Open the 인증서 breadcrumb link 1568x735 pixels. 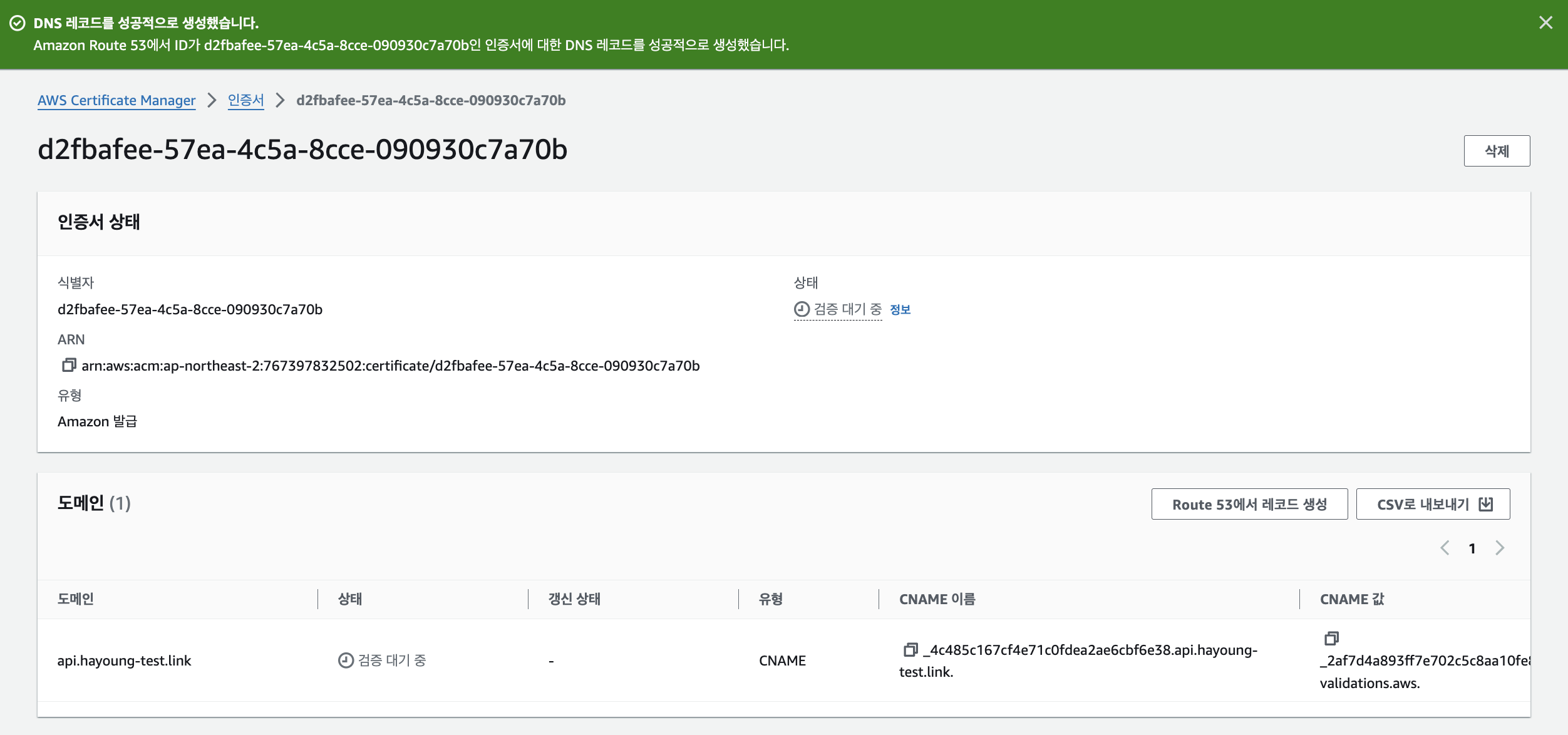tap(245, 100)
